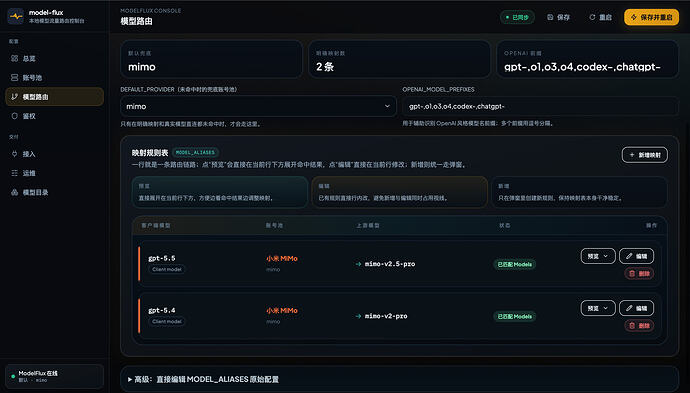This screenshot has height=393, width=690.
Task: Click the 上游模型 column header
Action: pyautogui.click(x=368, y=225)
